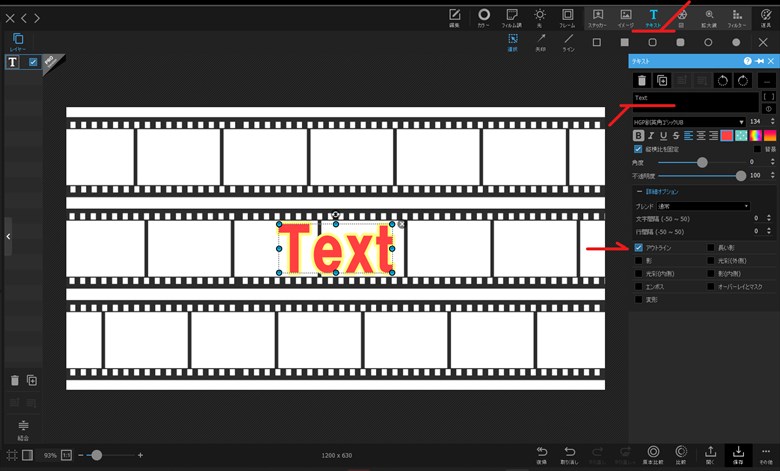This screenshot has width=780, height=471.
Task: Choose the 選択 (Select) object tool
Action: click(513, 43)
